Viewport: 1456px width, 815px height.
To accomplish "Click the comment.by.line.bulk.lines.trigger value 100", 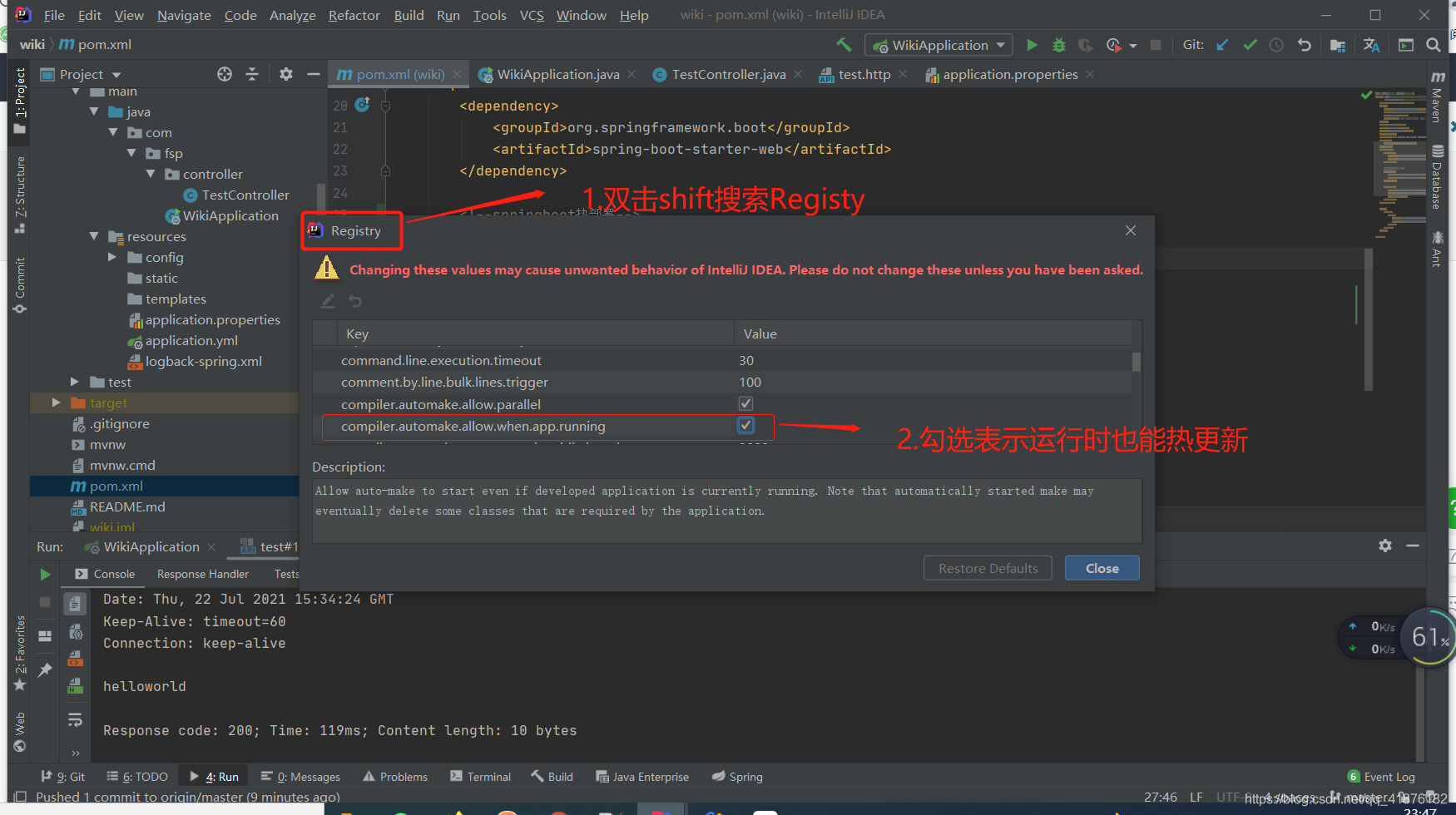I will [x=750, y=382].
